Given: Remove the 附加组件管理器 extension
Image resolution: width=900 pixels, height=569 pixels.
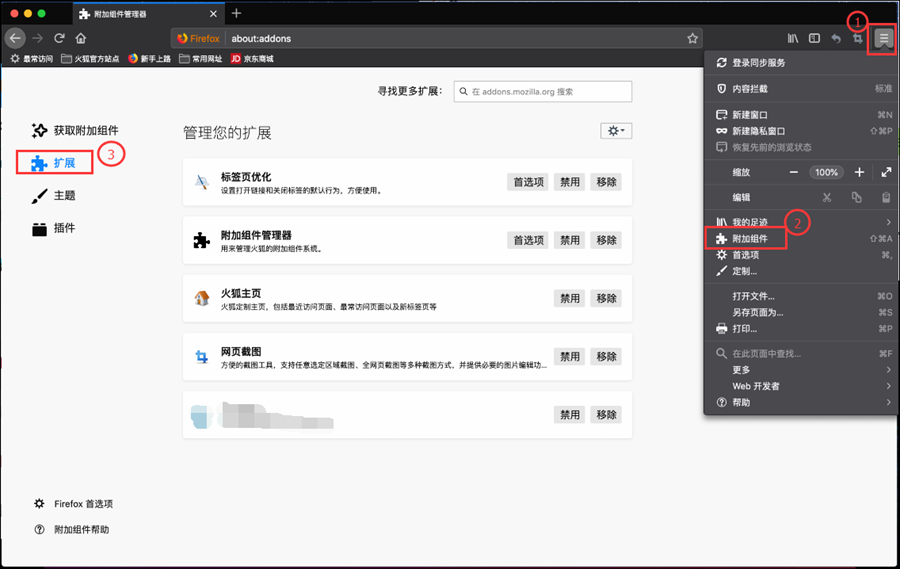Looking at the screenshot, I should tap(605, 240).
